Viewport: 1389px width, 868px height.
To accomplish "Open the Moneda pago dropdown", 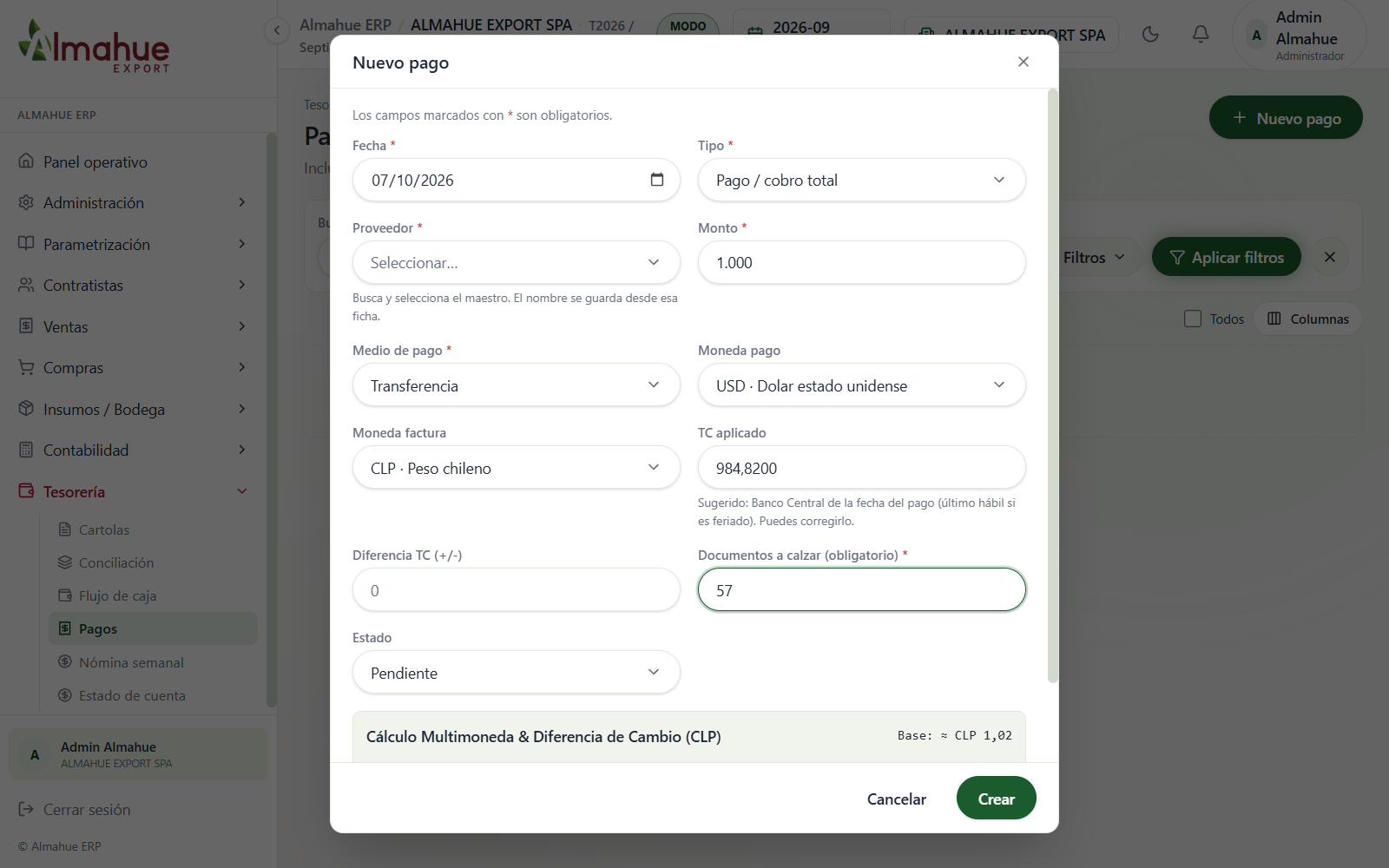I will (x=862, y=385).
